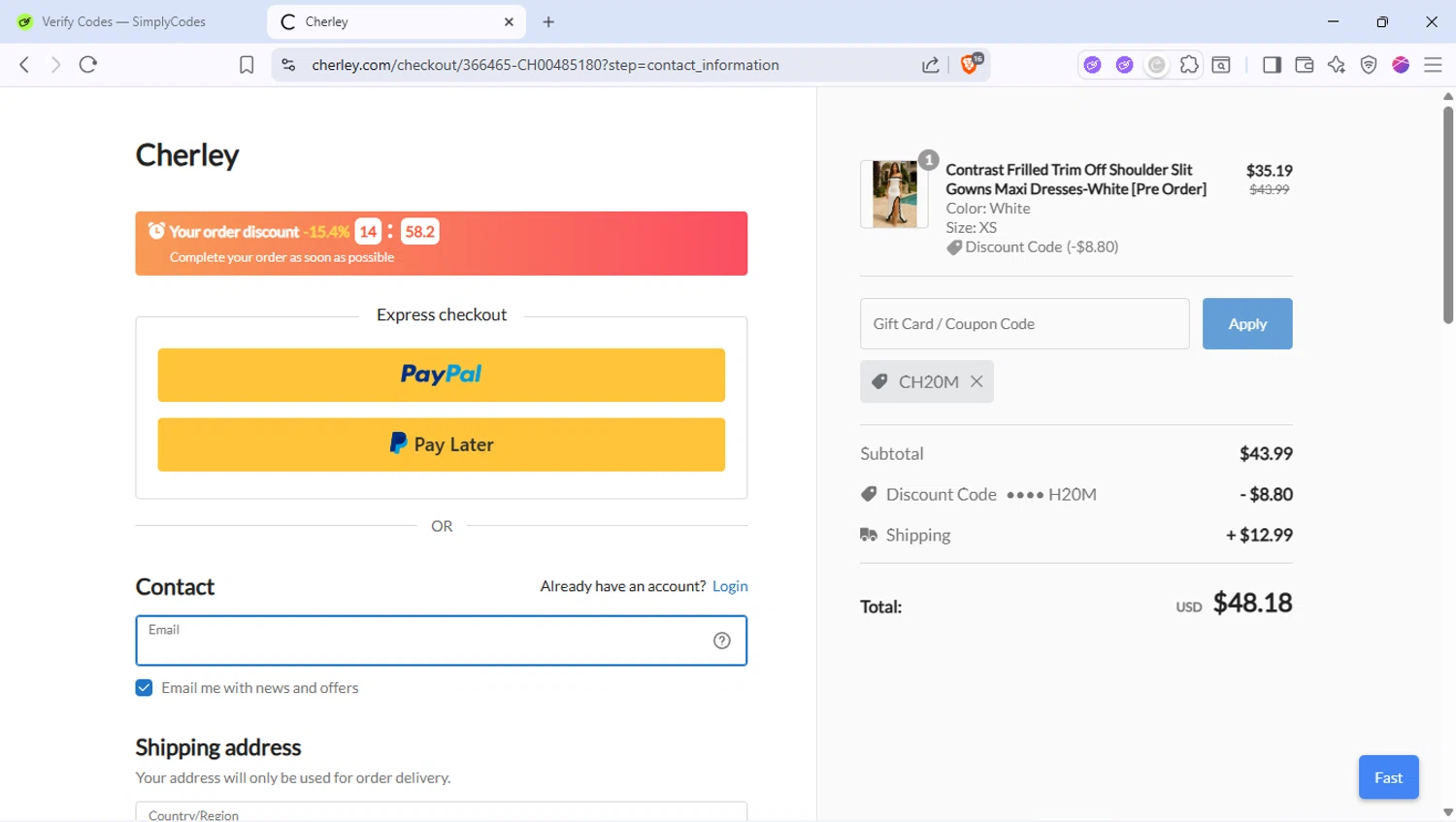Viewport: 1456px width, 822px height.
Task: Open site settings icon in address bar
Action: (x=288, y=65)
